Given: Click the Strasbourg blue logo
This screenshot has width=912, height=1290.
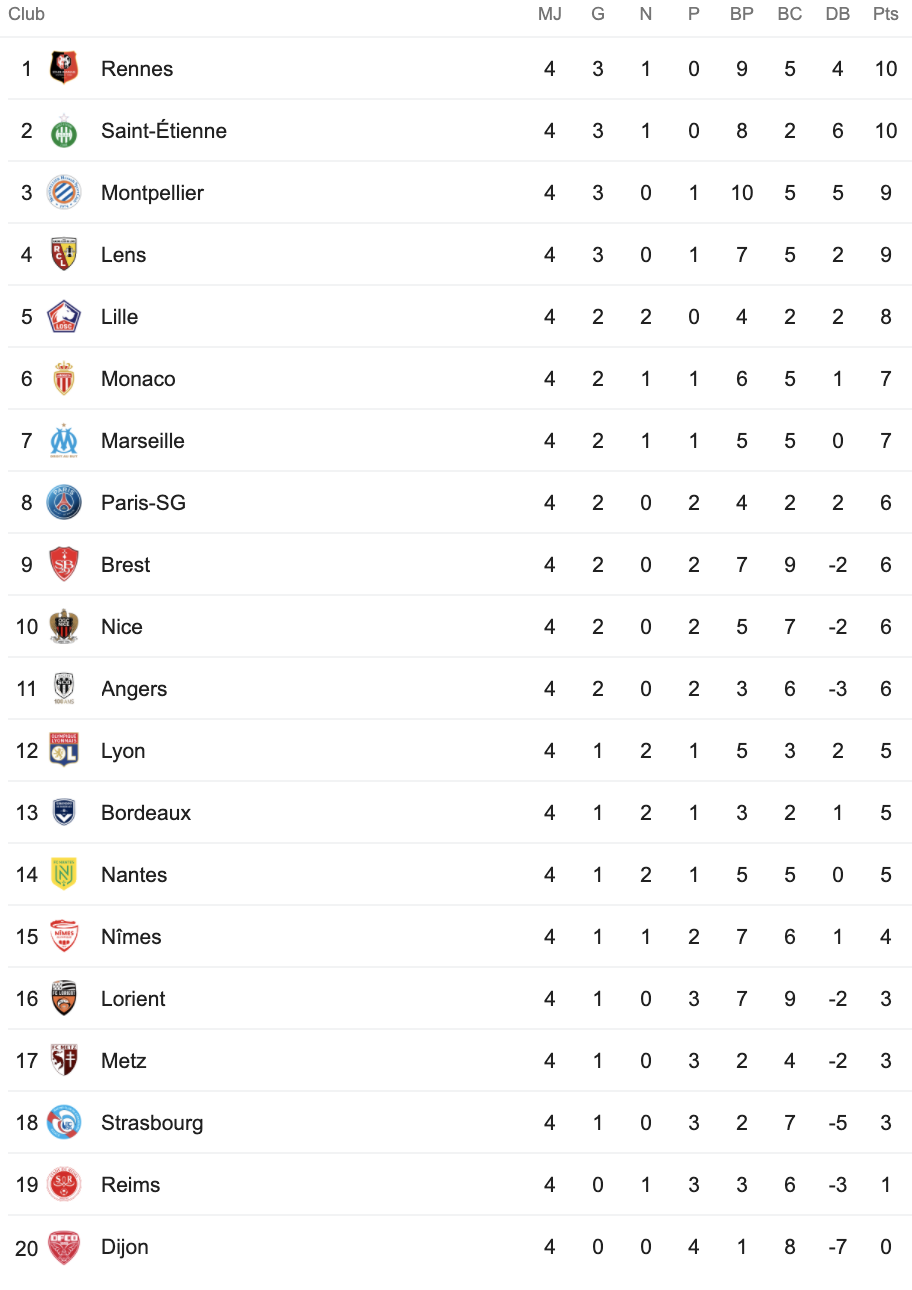Looking at the screenshot, I should (64, 1122).
